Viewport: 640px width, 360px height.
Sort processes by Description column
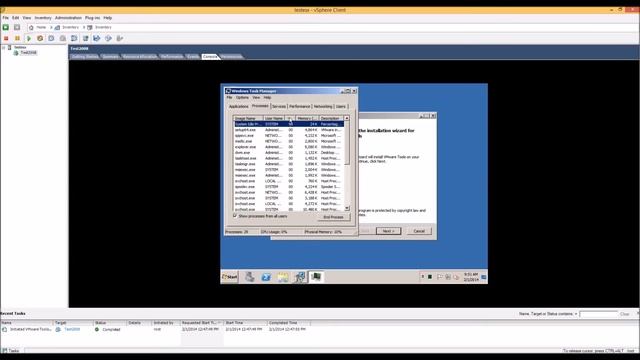[331, 118]
